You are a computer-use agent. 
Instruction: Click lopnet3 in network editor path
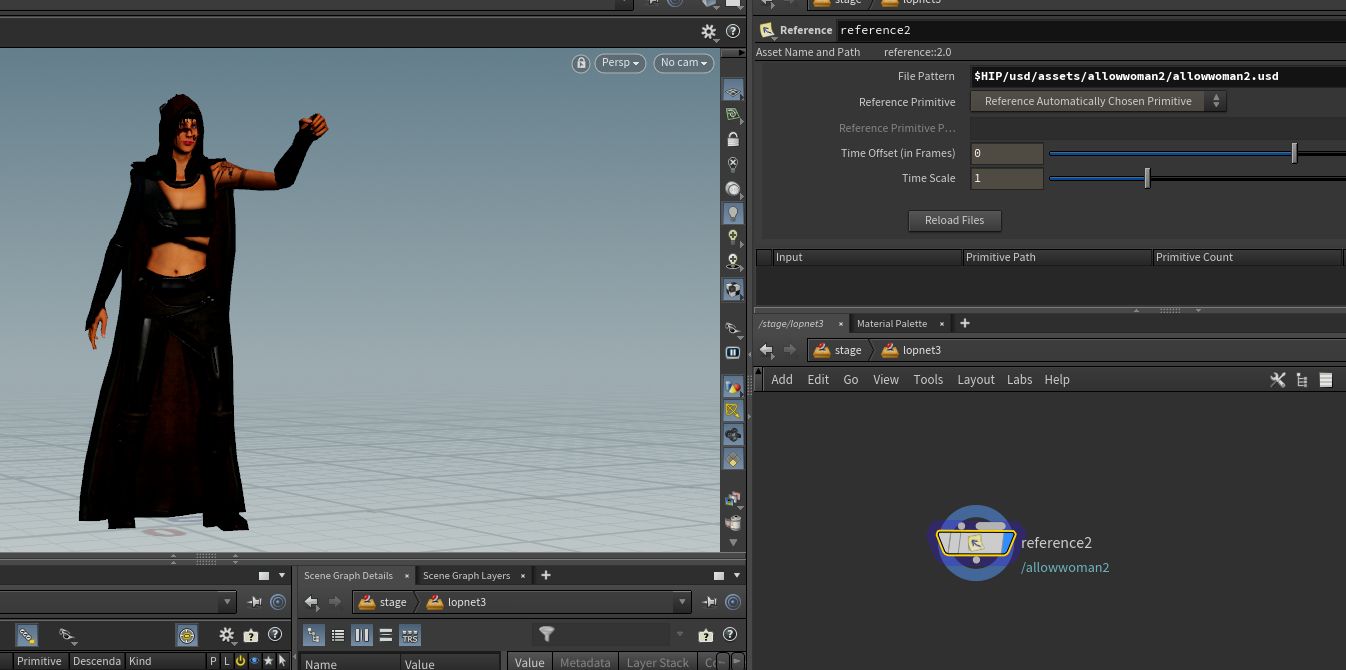point(912,350)
